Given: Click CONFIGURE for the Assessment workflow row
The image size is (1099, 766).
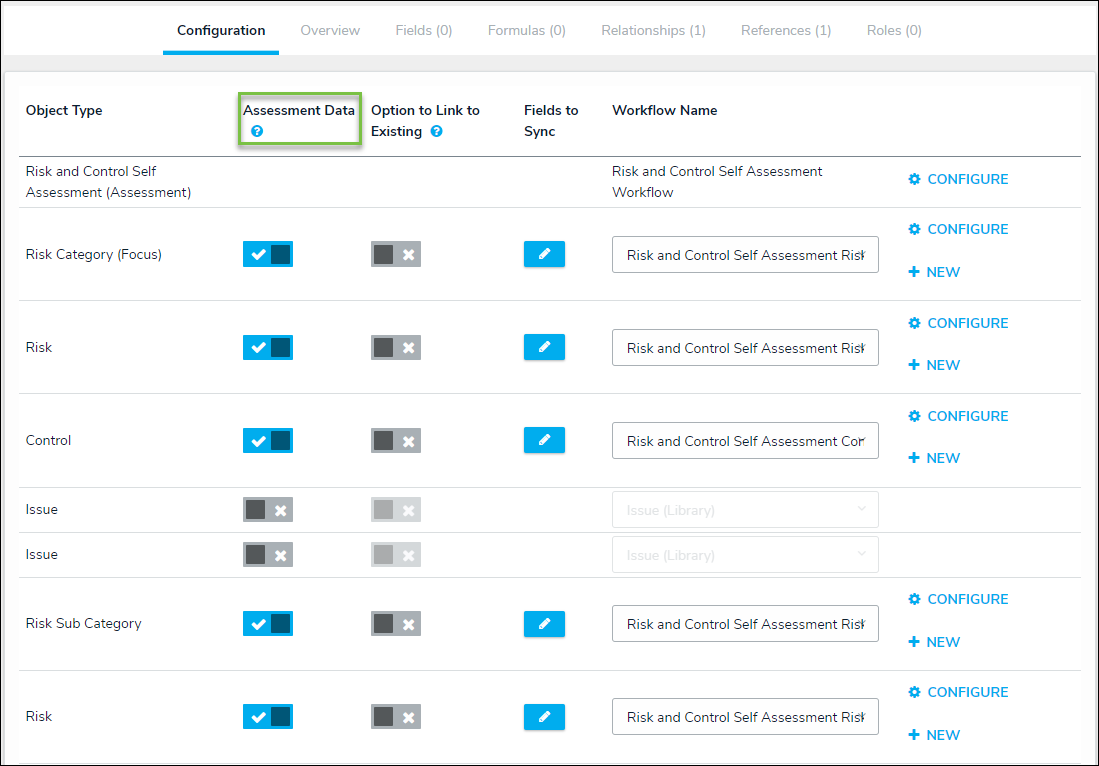Looking at the screenshot, I should [x=958, y=180].
